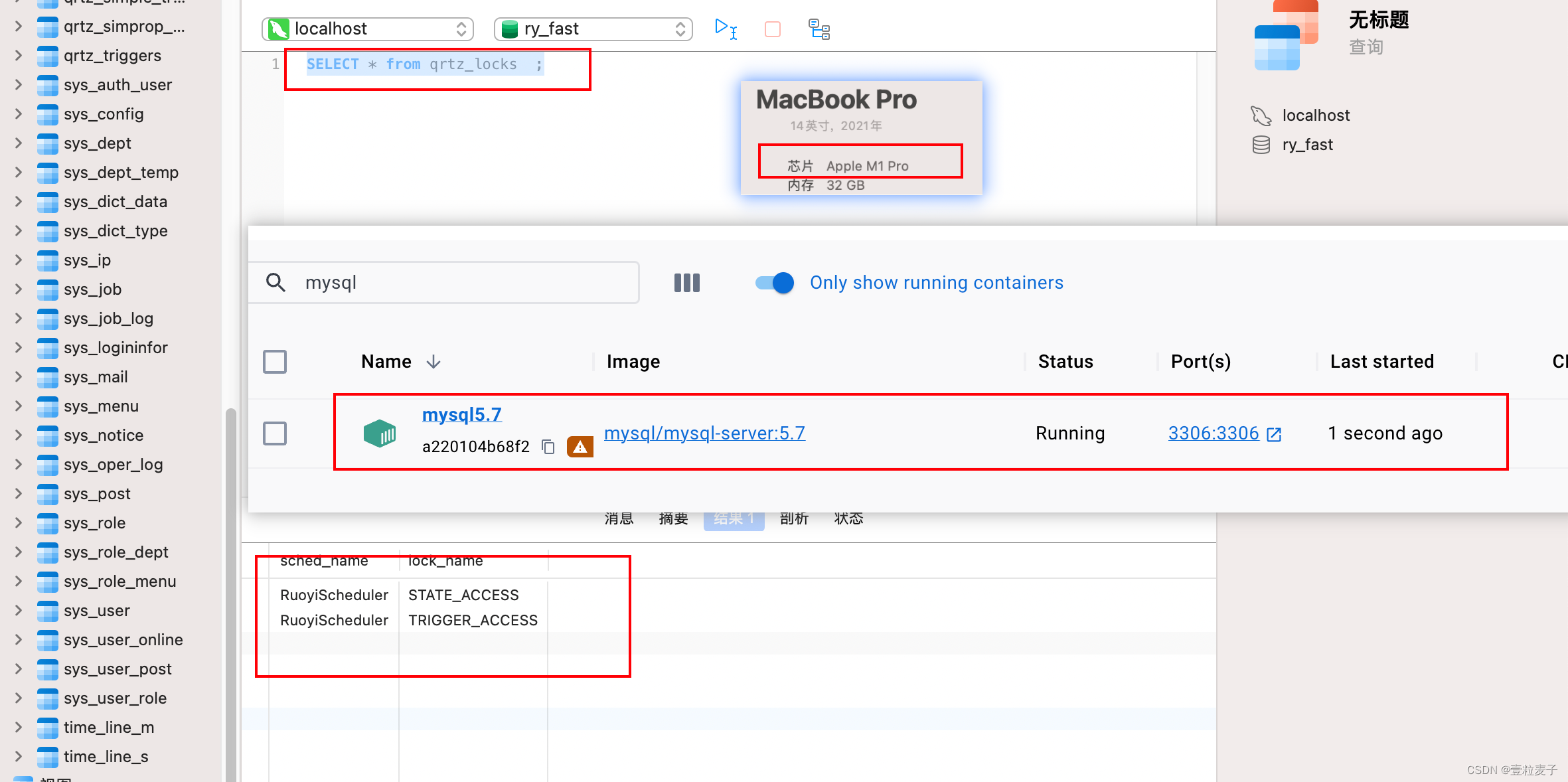Open the localhost connection dropdown

(x=368, y=29)
